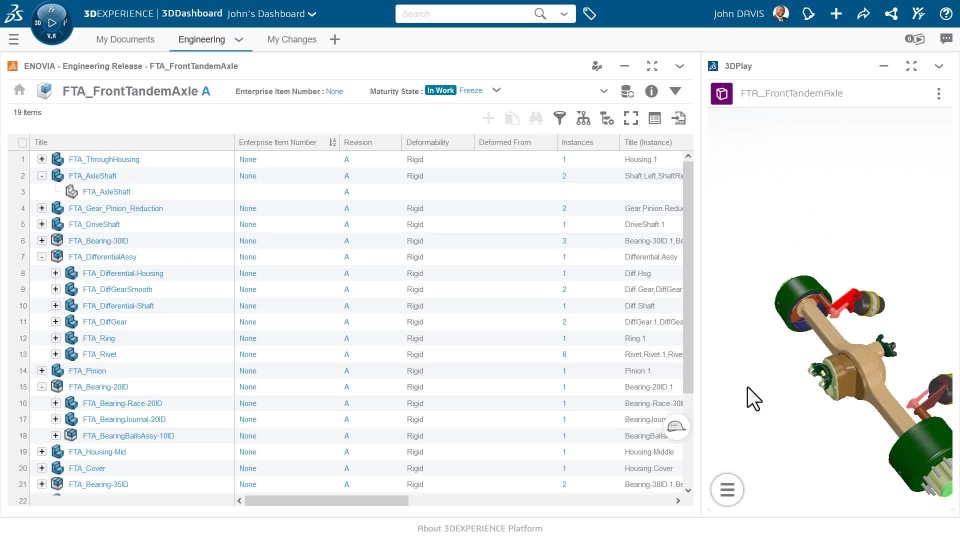
Task: Click the share arrow icon in header
Action: tap(863, 14)
